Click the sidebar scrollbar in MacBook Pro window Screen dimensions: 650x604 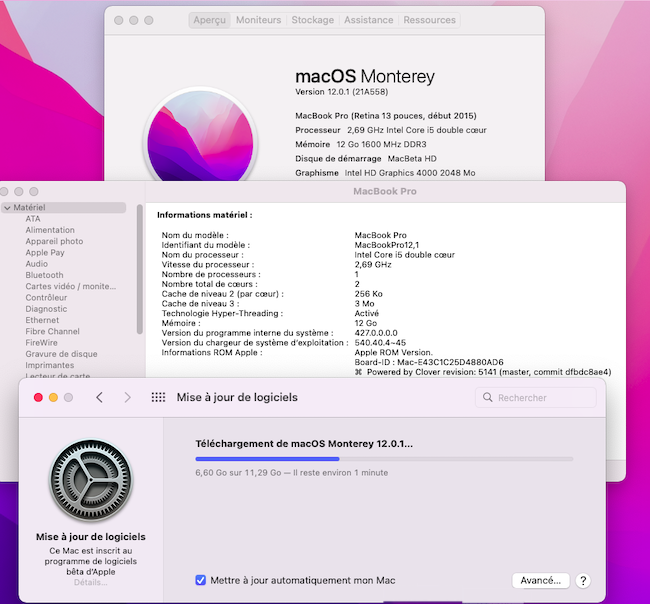click(140, 269)
